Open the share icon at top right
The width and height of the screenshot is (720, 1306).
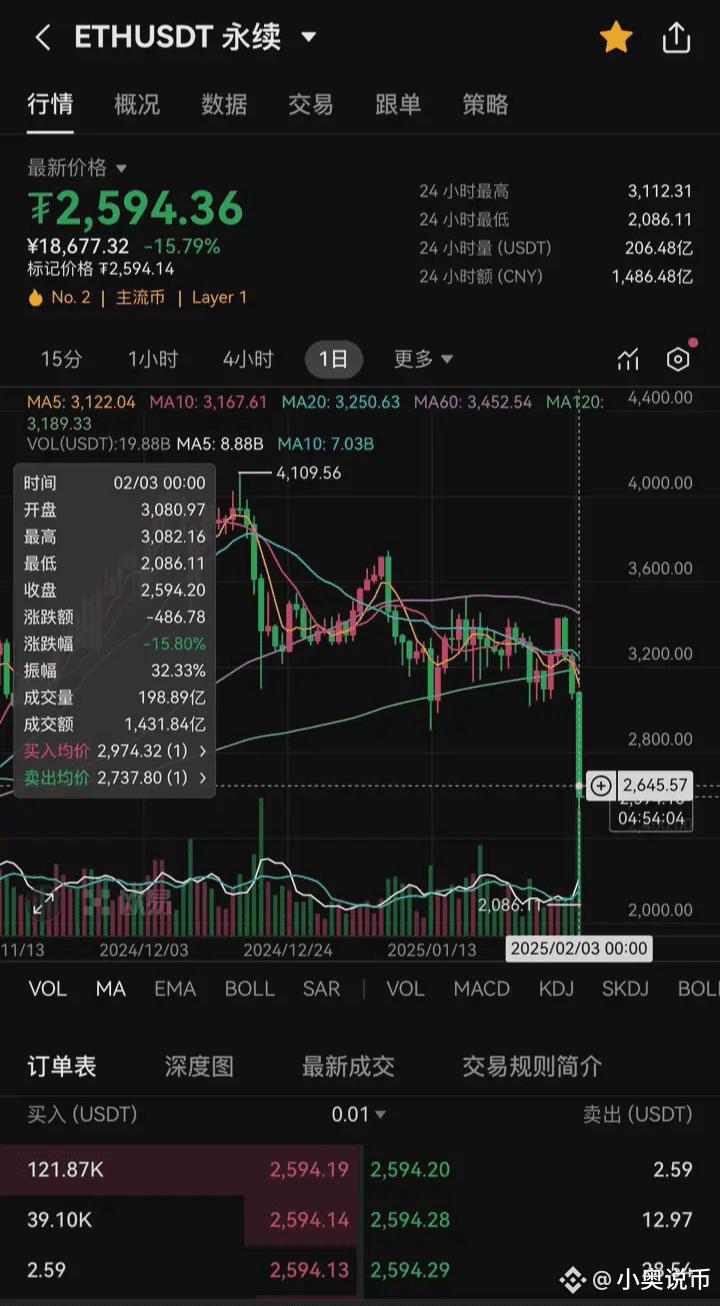point(677,38)
